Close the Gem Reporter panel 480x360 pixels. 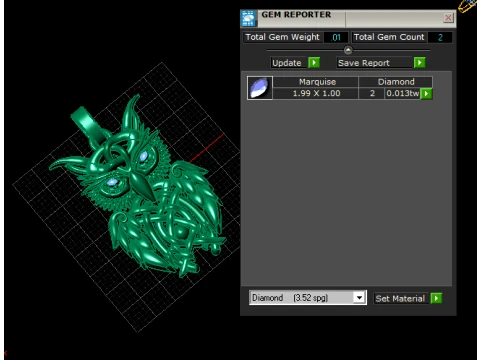448,18
